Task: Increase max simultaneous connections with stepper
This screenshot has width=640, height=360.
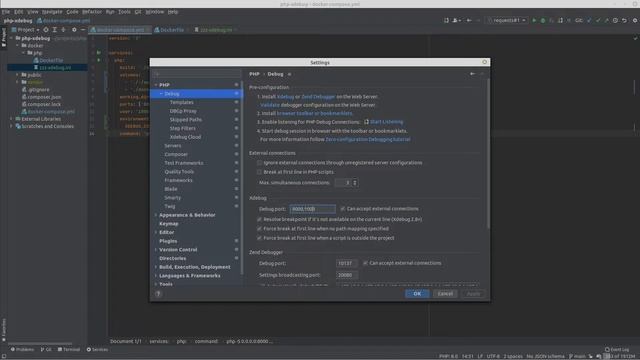Action: pos(355,181)
